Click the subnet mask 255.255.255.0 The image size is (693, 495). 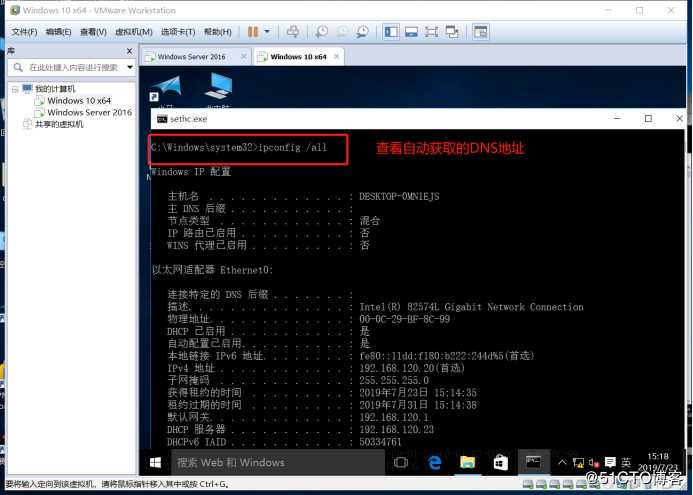point(394,381)
